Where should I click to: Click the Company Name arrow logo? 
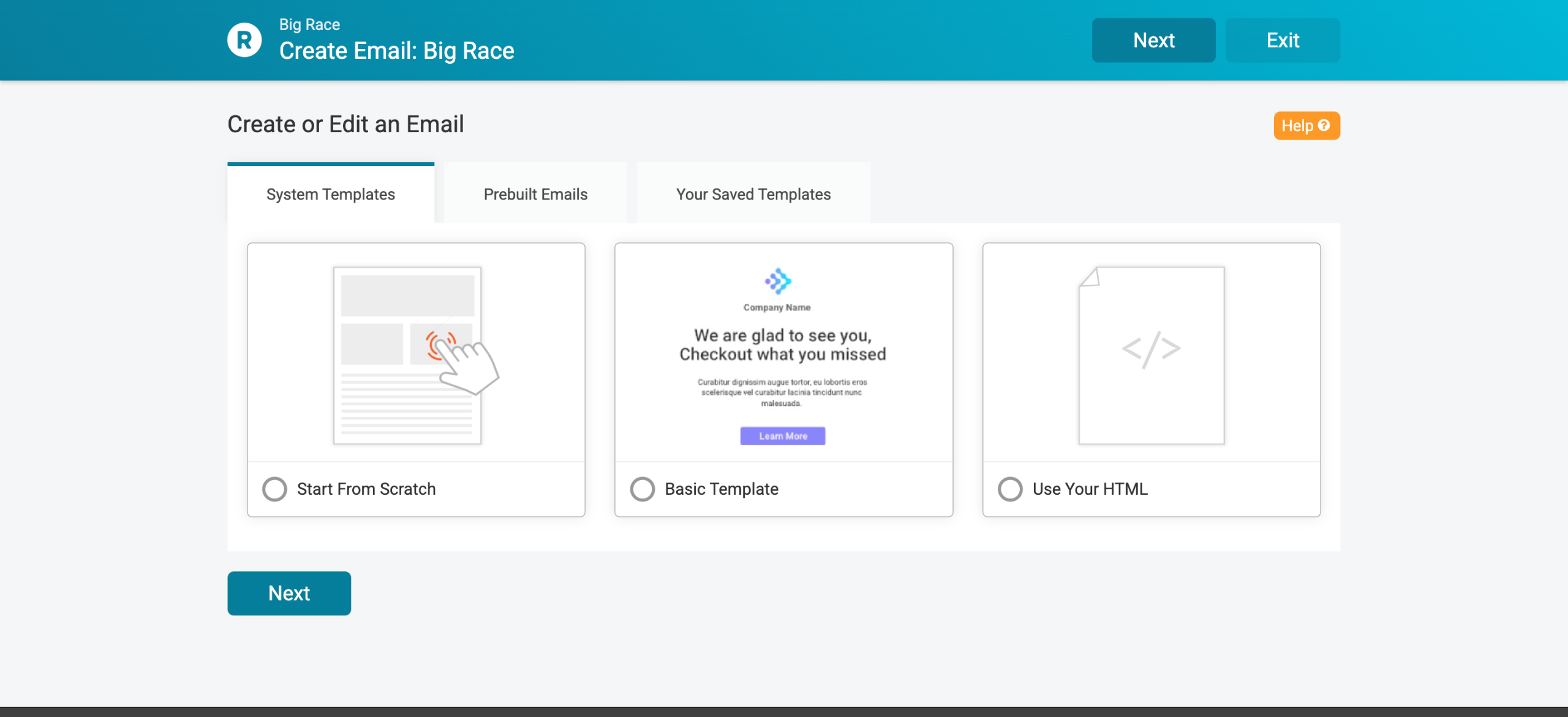[778, 281]
